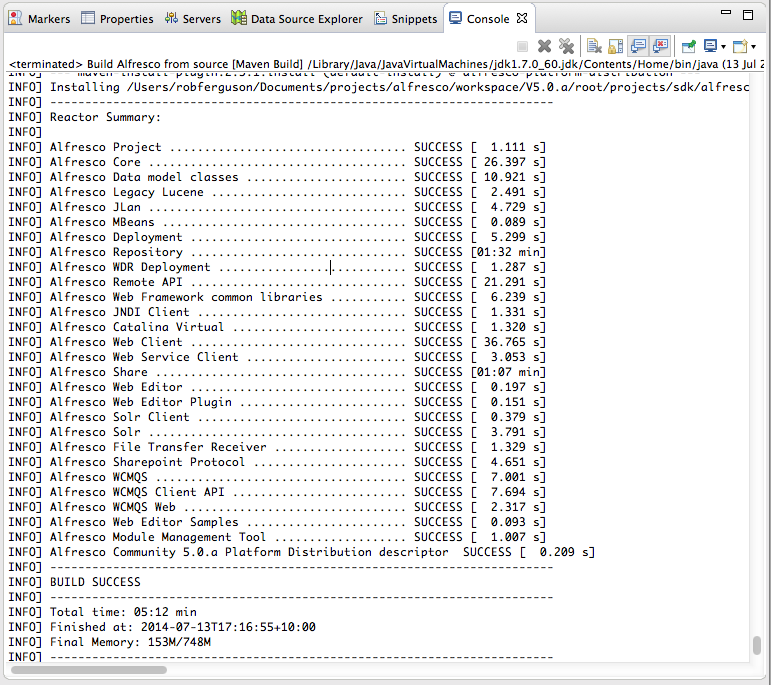Toggle show console when standard out changes

(x=638, y=47)
